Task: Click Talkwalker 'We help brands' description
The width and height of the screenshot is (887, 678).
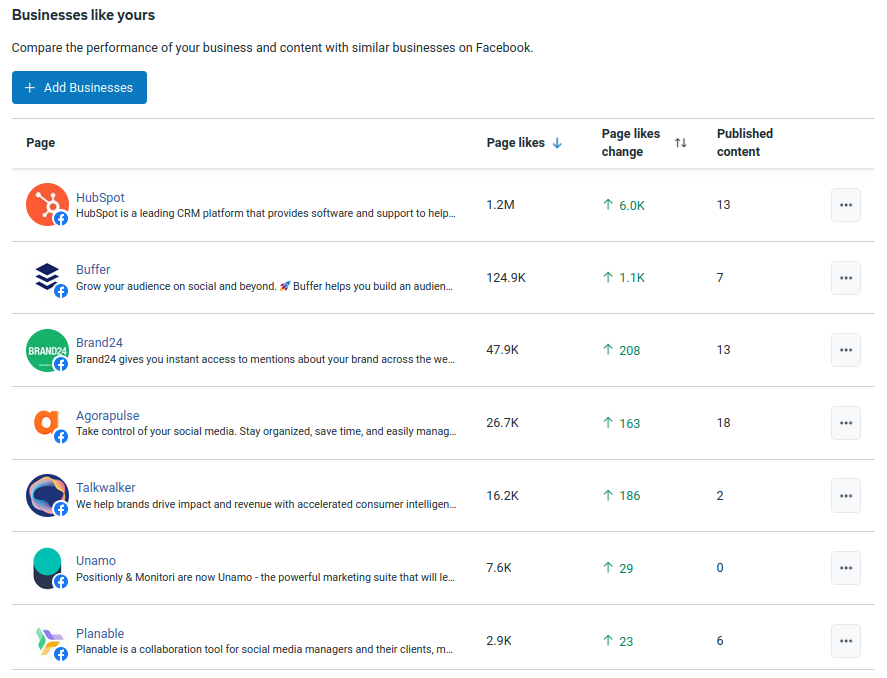Action: pos(266,504)
